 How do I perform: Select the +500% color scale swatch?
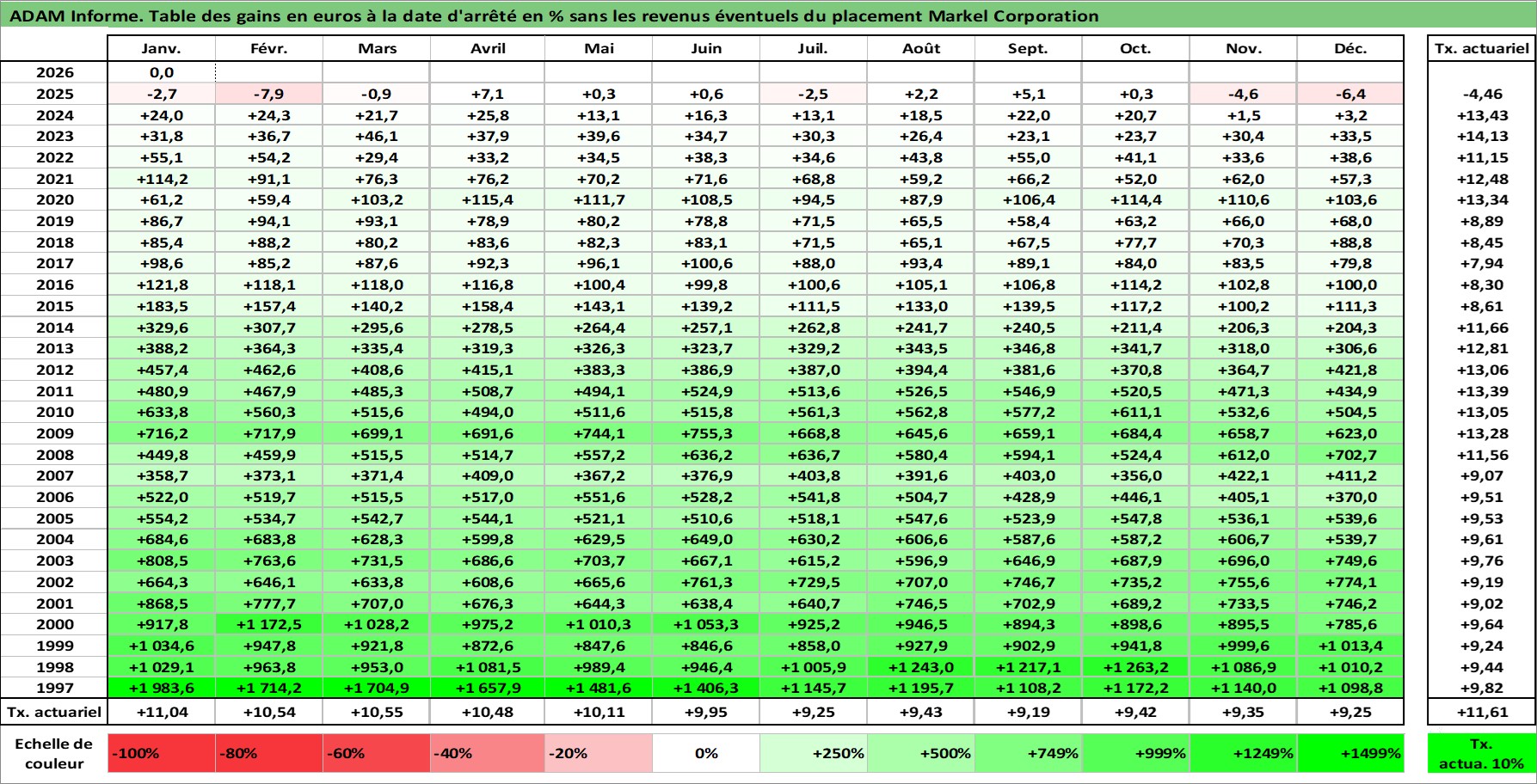coord(921,753)
